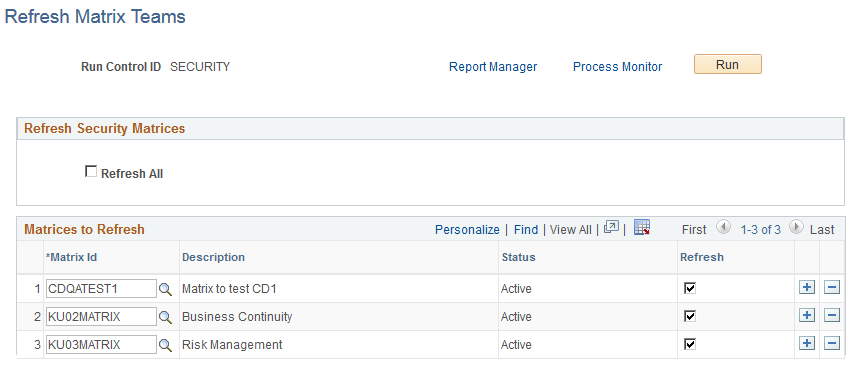Screen dimensions: 860x368
Task: Open lookup magnifier for CDQATEST1 matrix
Action: [x=165, y=289]
